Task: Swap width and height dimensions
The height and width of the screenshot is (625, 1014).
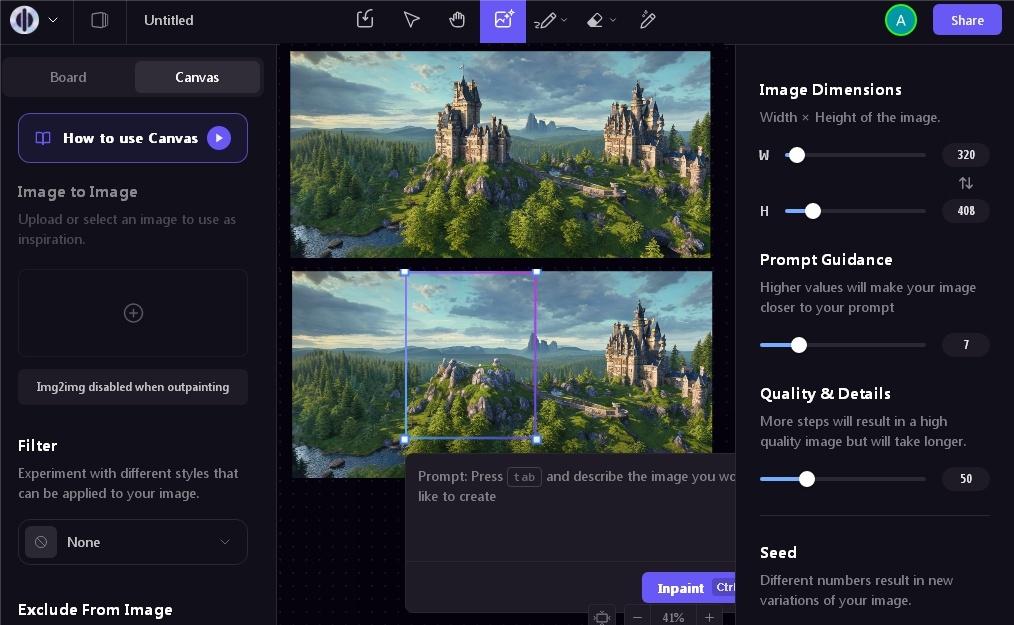Action: pos(965,183)
